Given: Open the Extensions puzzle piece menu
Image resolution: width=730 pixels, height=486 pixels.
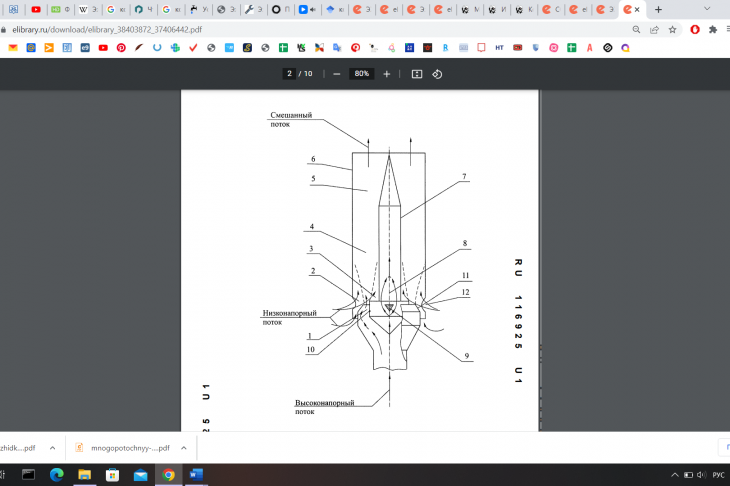Looking at the screenshot, I should [713, 29].
